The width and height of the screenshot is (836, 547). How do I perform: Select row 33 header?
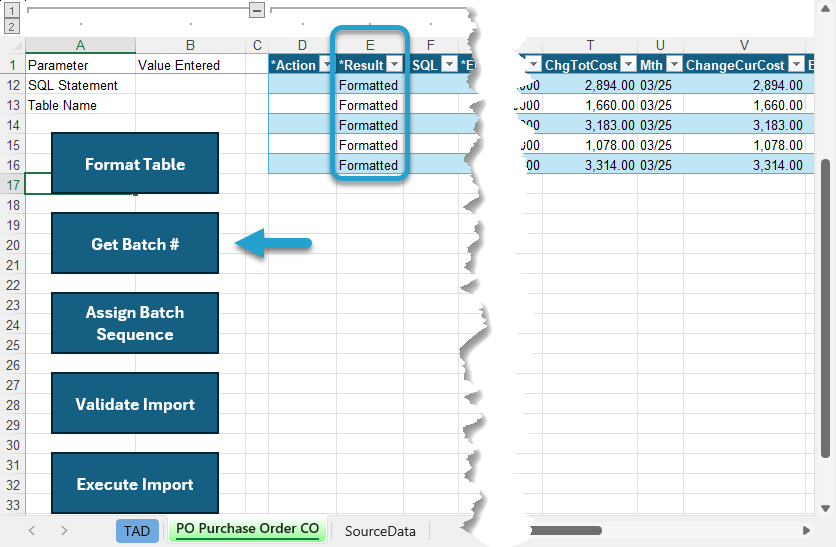click(13, 505)
